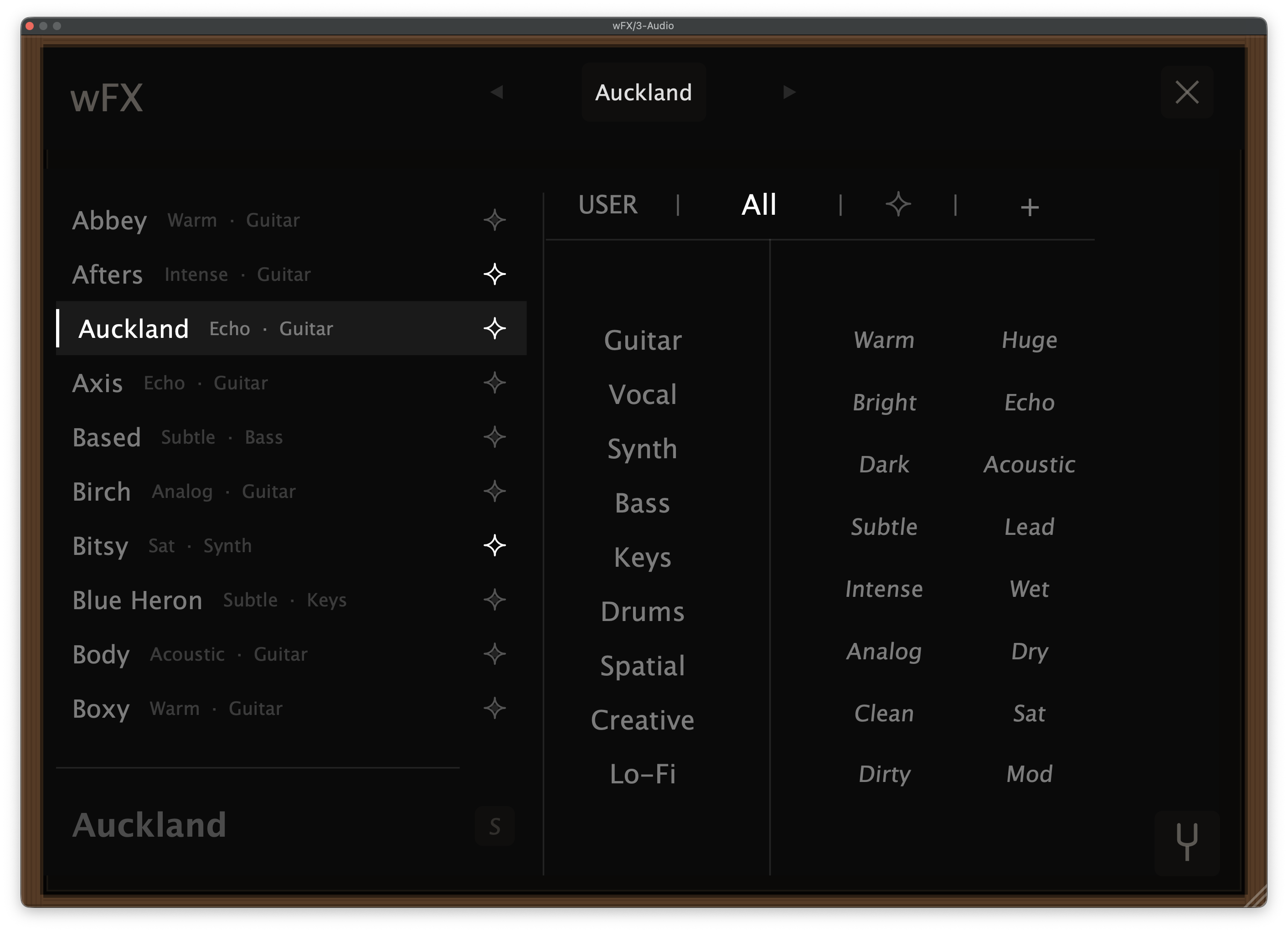
Task: Select the Abbey preset
Action: pos(291,220)
